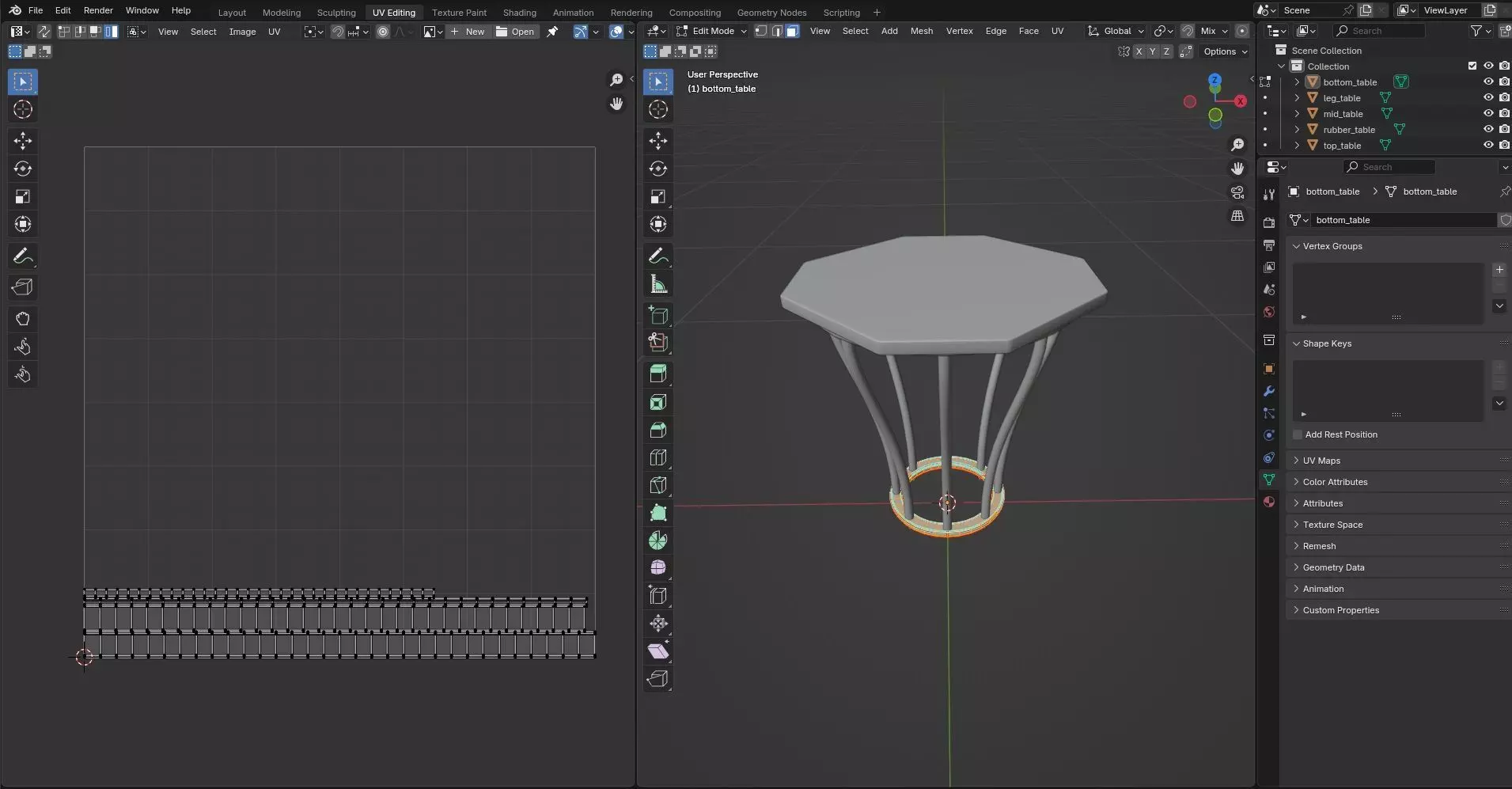Select the Shear tool
The width and height of the screenshot is (1512, 789).
pos(658,651)
